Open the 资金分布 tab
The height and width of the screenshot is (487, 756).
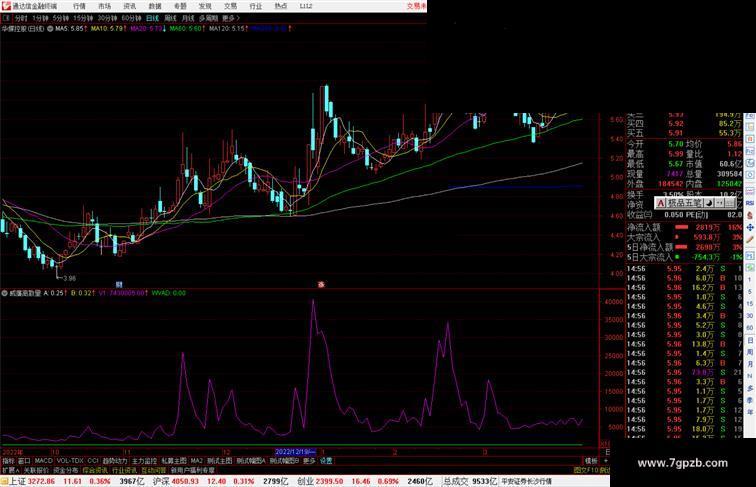coord(66,470)
